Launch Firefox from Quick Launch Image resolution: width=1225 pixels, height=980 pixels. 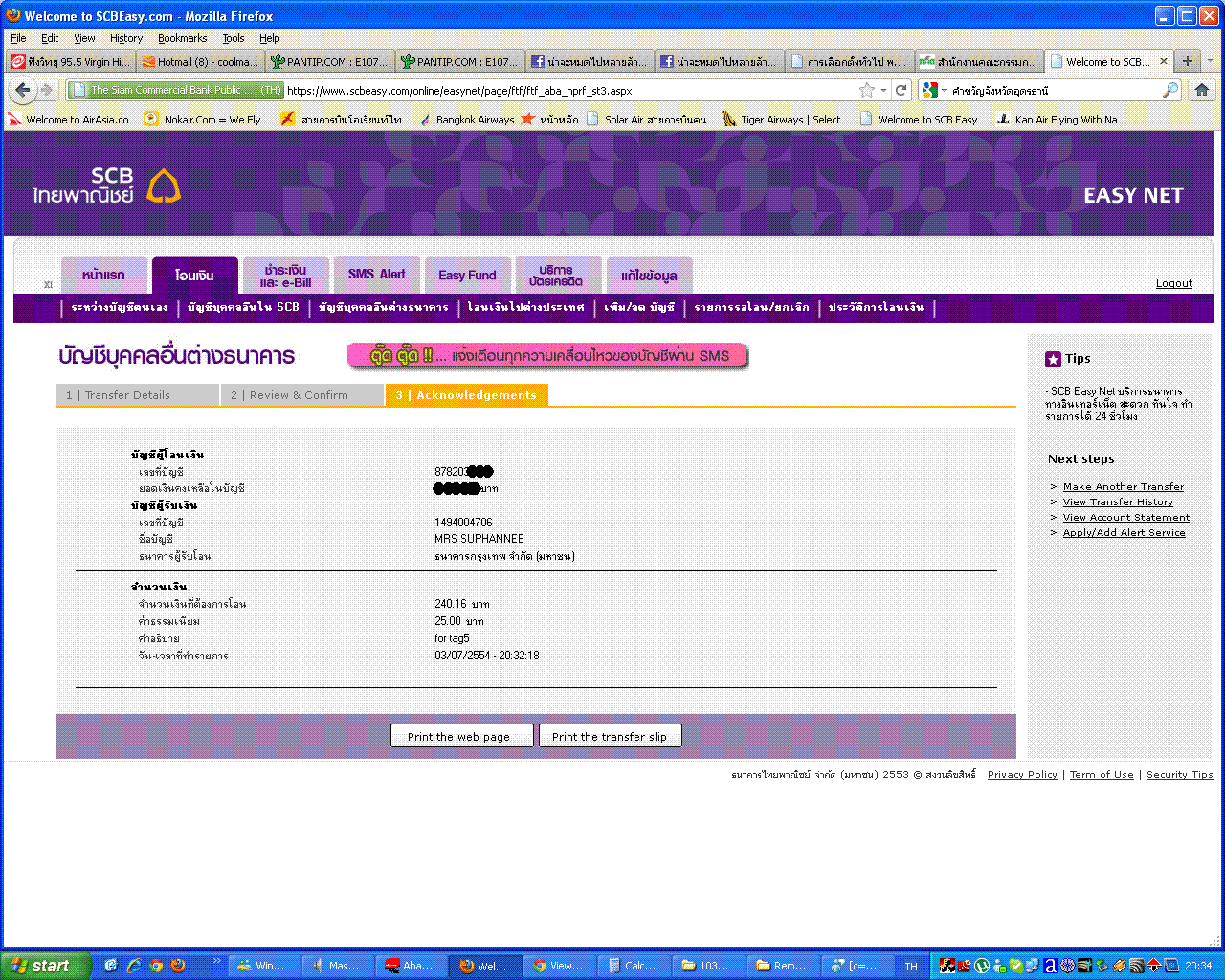coord(178,966)
